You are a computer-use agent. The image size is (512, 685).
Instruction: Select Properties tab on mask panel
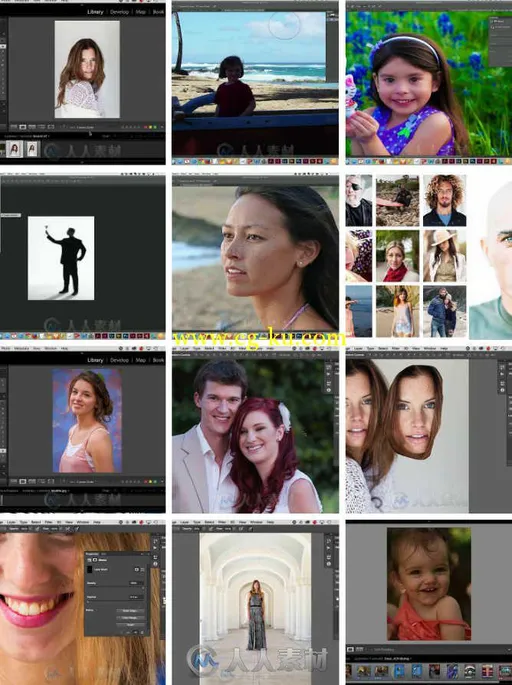click(92, 554)
